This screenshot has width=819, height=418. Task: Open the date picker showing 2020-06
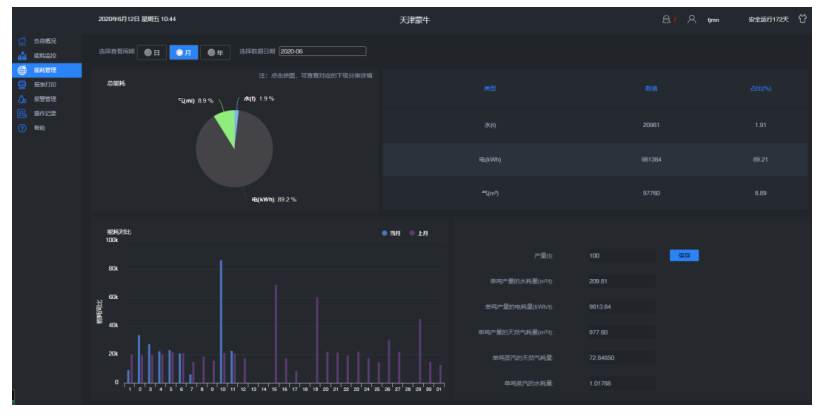(x=321, y=51)
